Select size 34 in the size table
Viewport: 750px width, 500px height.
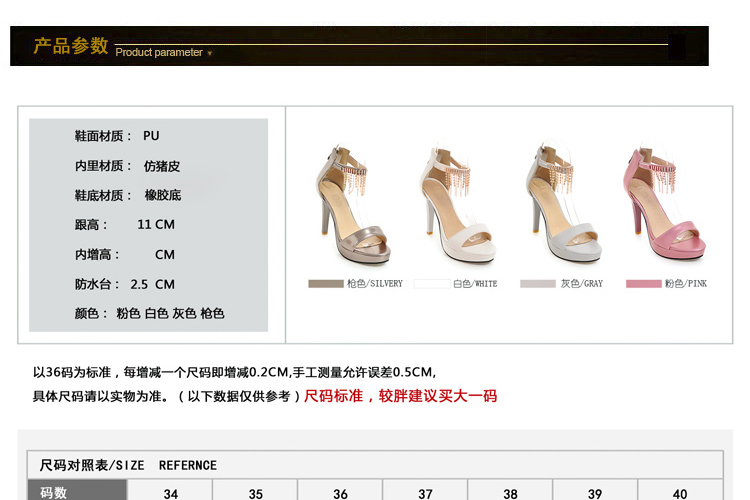tap(170, 493)
